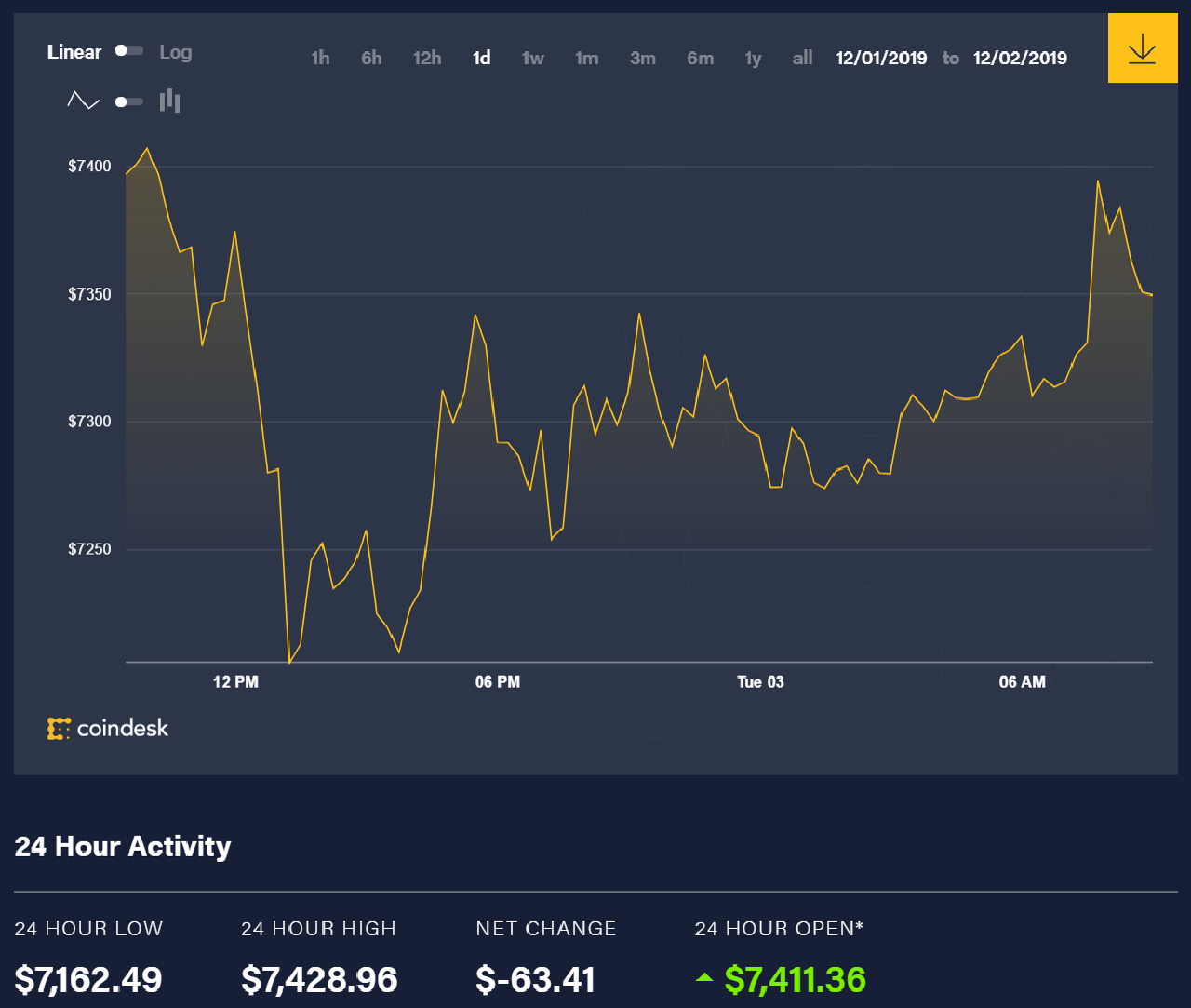Toggle the Linear/Log scale switch
Viewport: 1191px width, 1008px height.
coord(129,51)
